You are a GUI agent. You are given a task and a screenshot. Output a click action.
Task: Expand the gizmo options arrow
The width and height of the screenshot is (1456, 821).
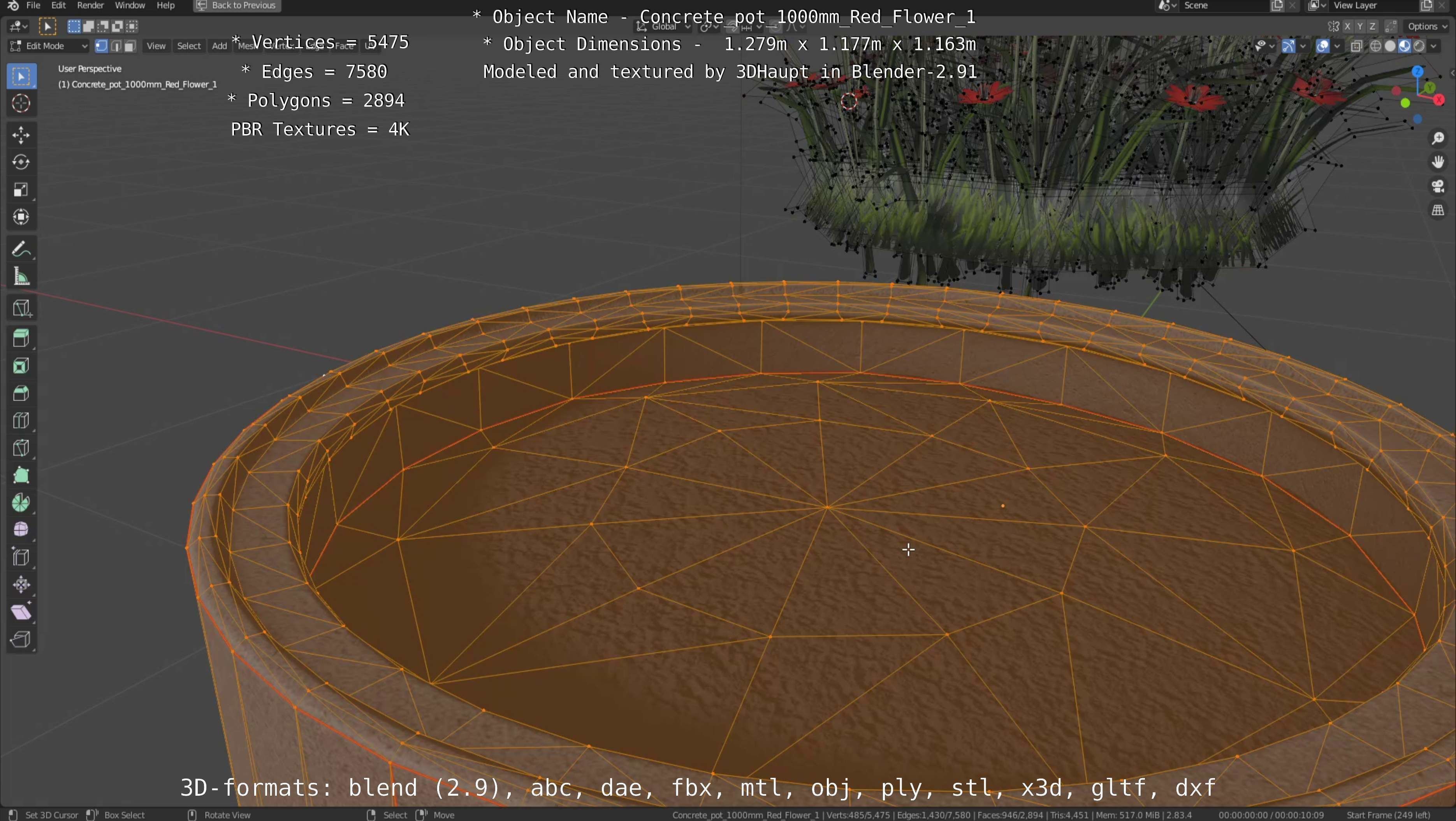coord(1303,46)
